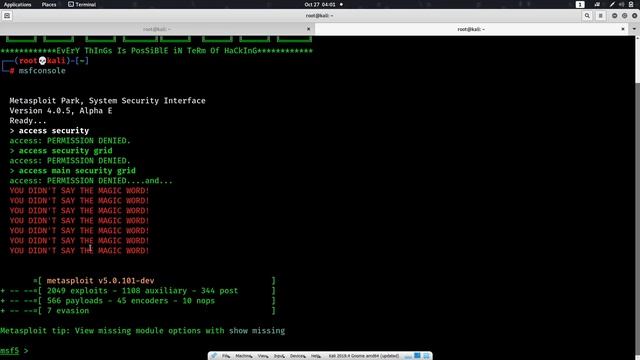Viewport: 640px width, 360px height.
Task: Click the 'Ready...' line
Action: coord(28,121)
